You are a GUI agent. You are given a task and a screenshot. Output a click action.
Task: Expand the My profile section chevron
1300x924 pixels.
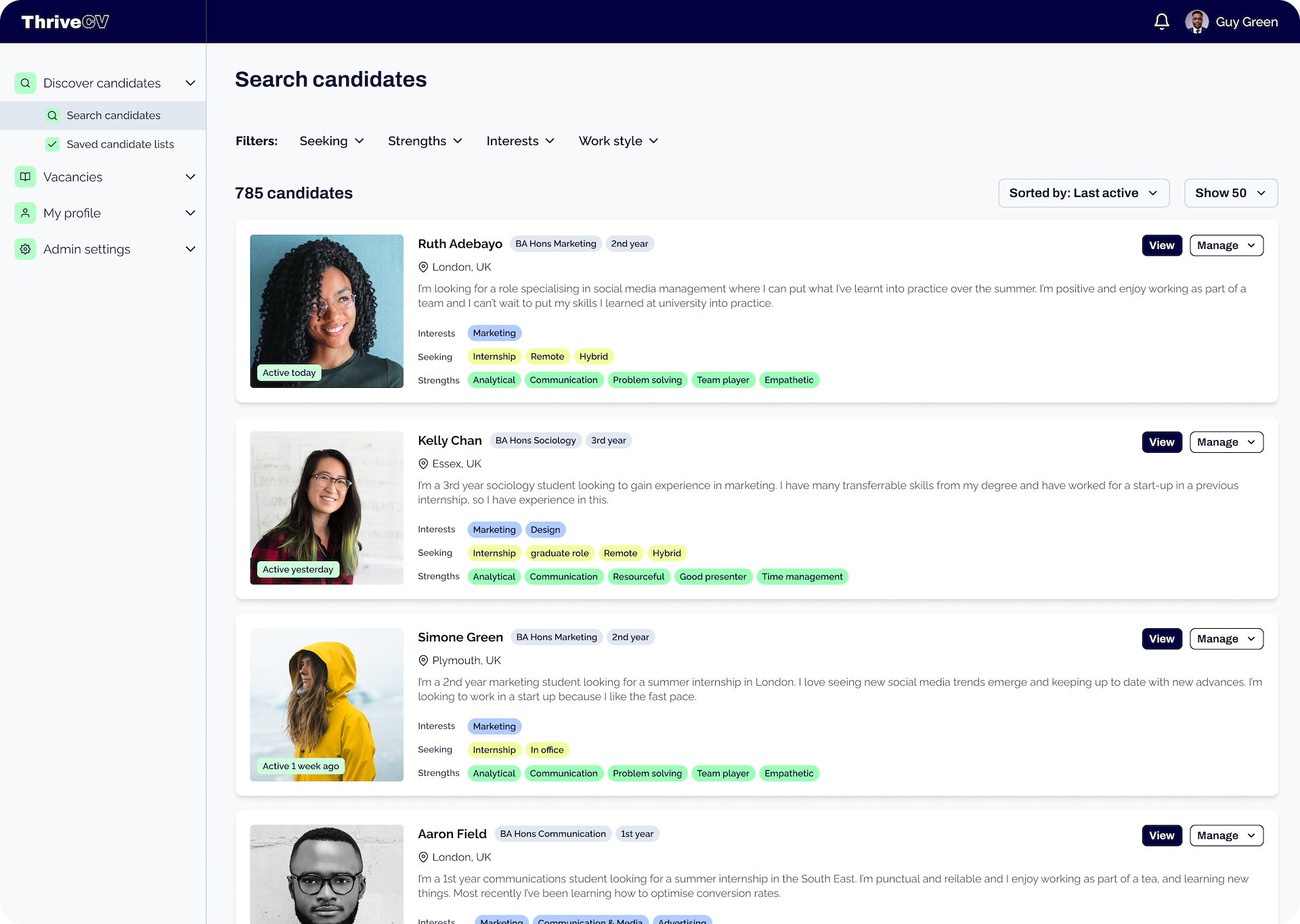point(190,213)
